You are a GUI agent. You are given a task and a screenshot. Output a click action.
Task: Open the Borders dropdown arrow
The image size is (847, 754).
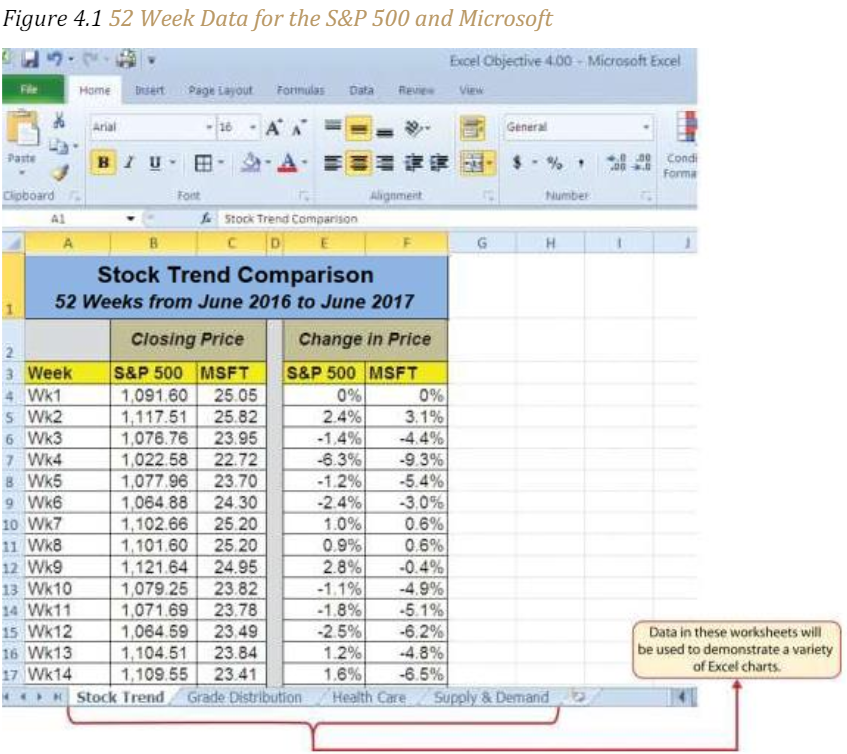click(x=221, y=162)
